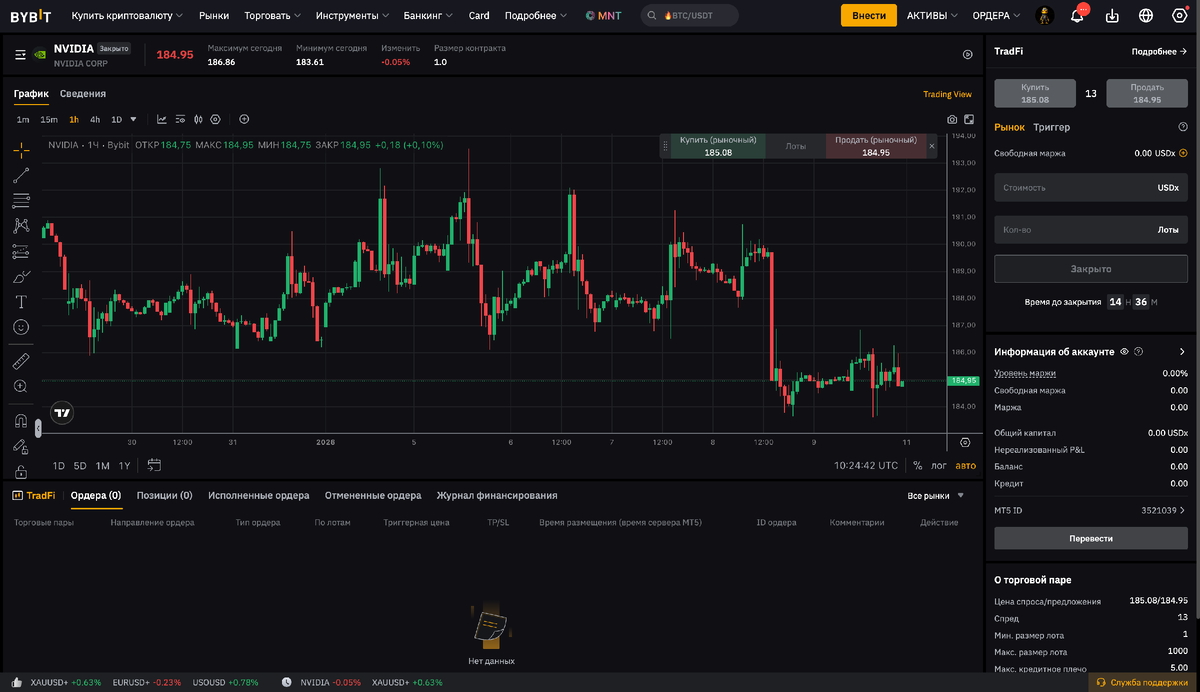The height and width of the screenshot is (692, 1200).
Task: Click the Внести deposit button
Action: [869, 16]
